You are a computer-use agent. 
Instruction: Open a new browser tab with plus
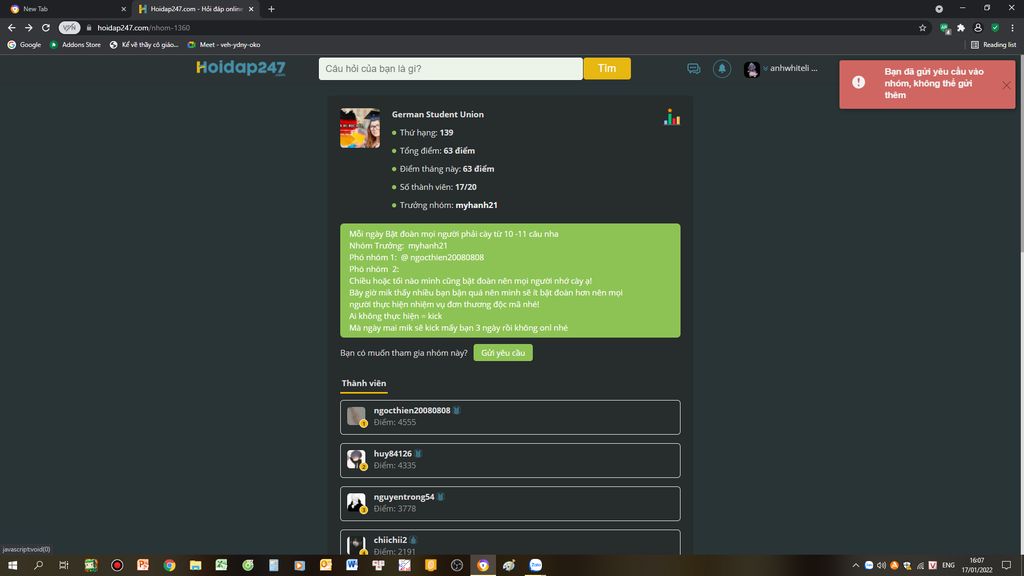(x=271, y=9)
